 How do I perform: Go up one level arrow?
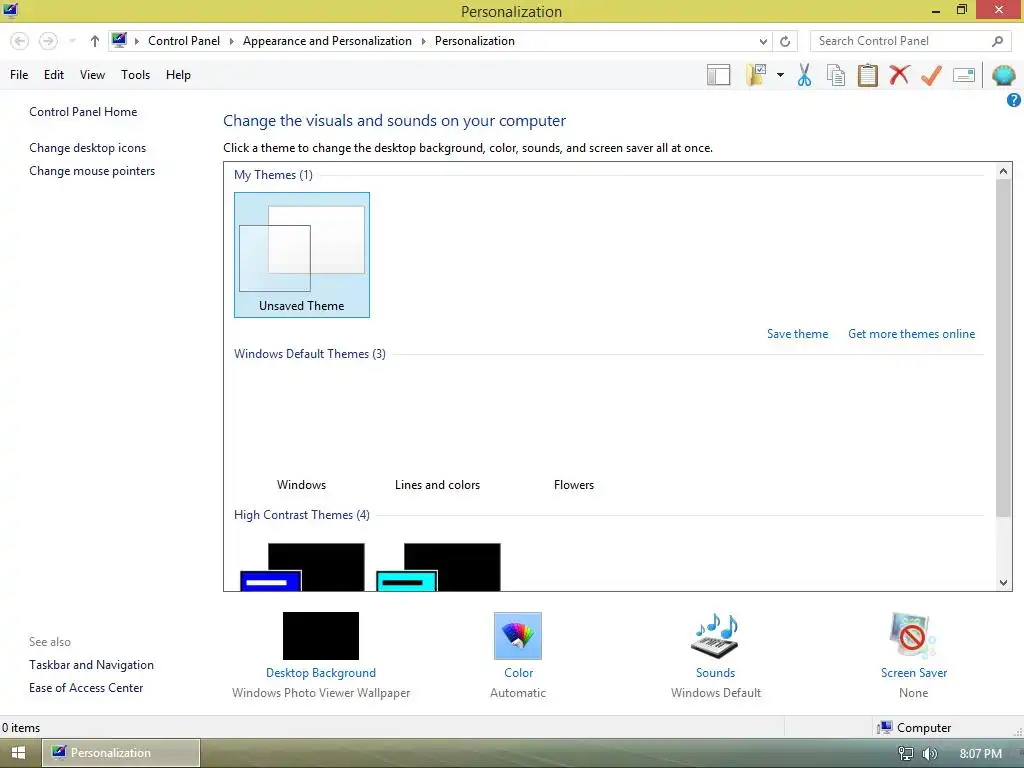point(95,41)
